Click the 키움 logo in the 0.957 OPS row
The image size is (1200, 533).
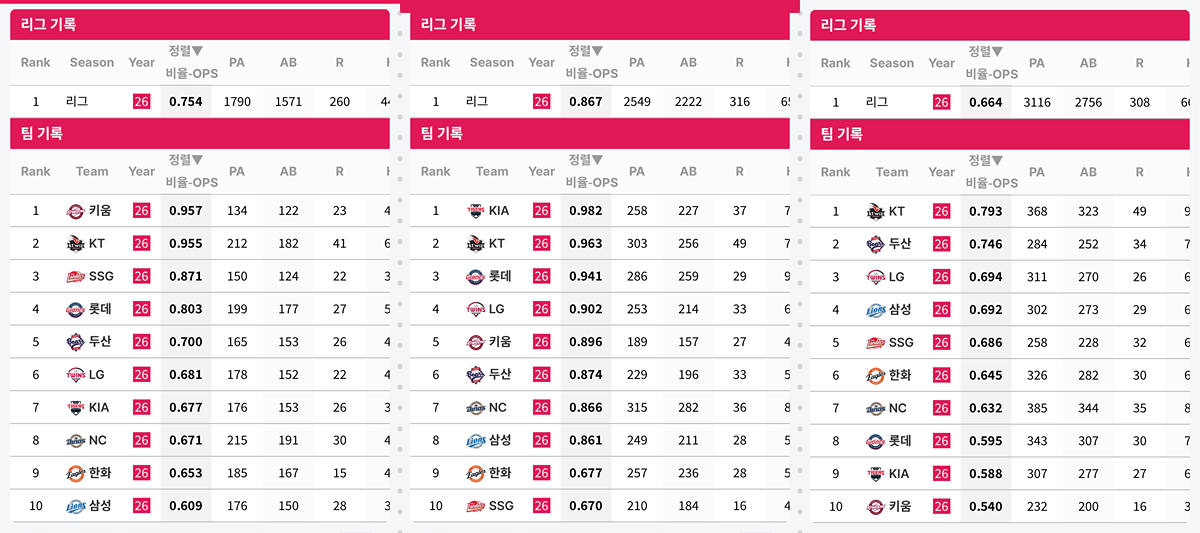(76, 211)
